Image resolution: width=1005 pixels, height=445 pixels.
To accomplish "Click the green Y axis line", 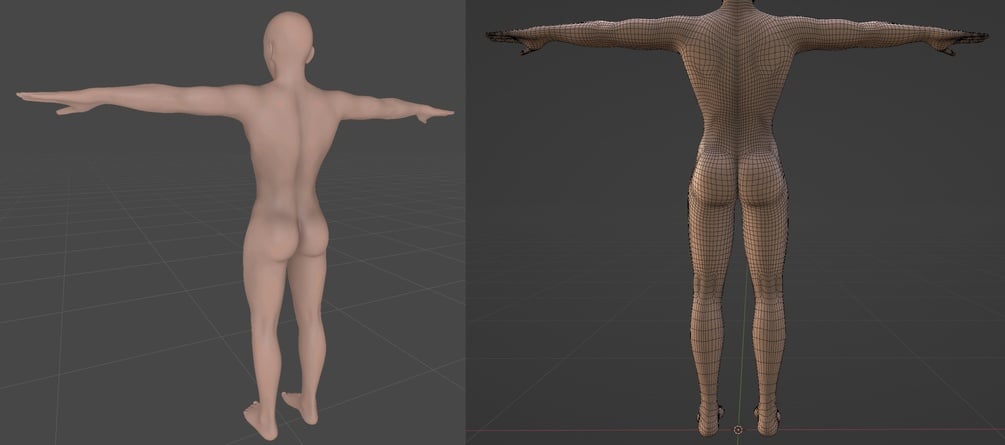I will 744,346.
